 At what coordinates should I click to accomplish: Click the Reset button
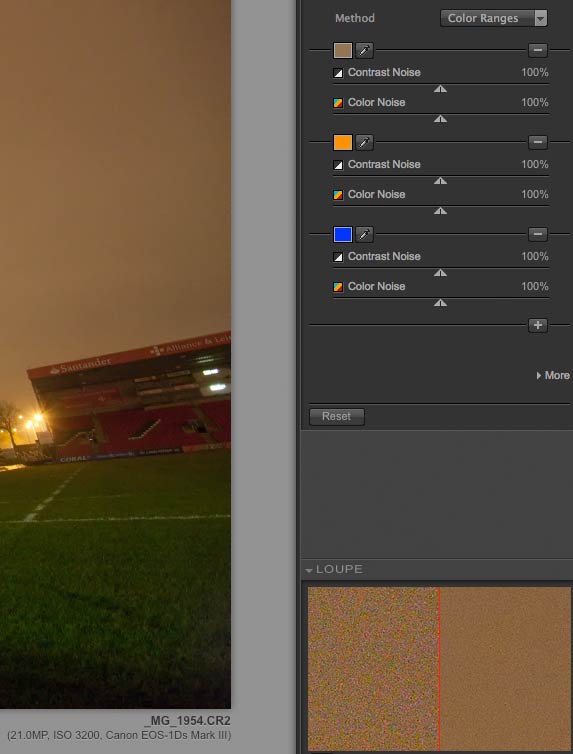pyautogui.click(x=336, y=416)
